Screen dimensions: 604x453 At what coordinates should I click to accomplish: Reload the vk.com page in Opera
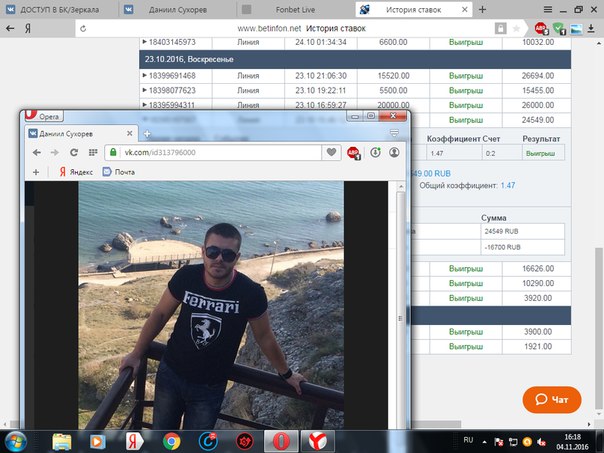pos(74,153)
